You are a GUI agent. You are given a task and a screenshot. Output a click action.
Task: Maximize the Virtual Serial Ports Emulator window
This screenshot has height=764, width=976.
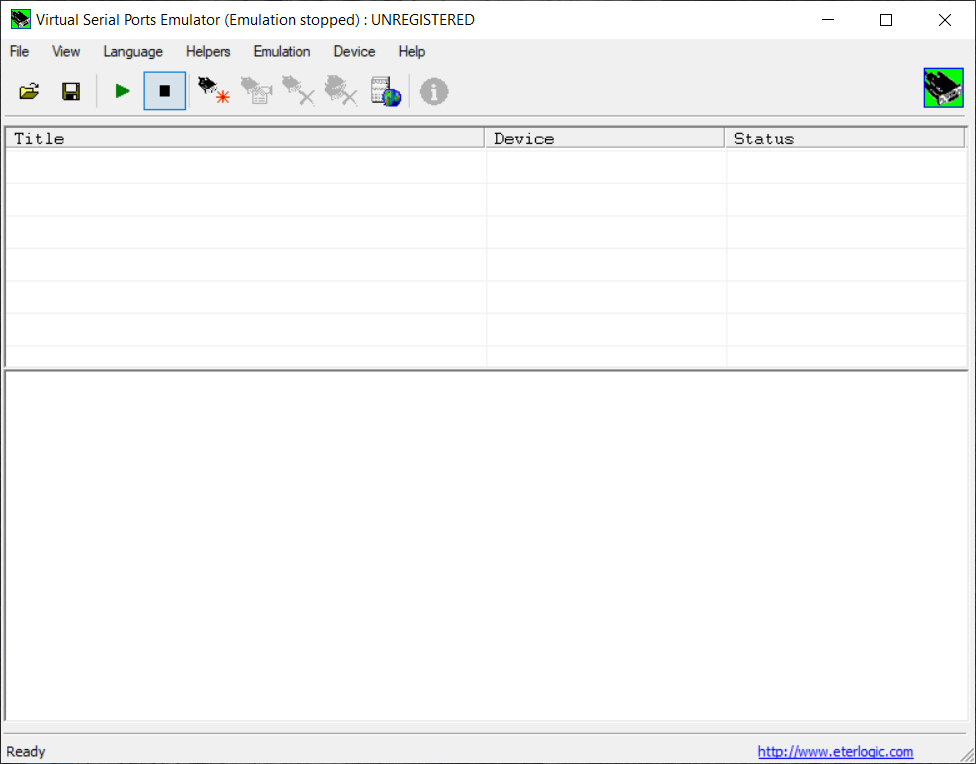pos(886,20)
